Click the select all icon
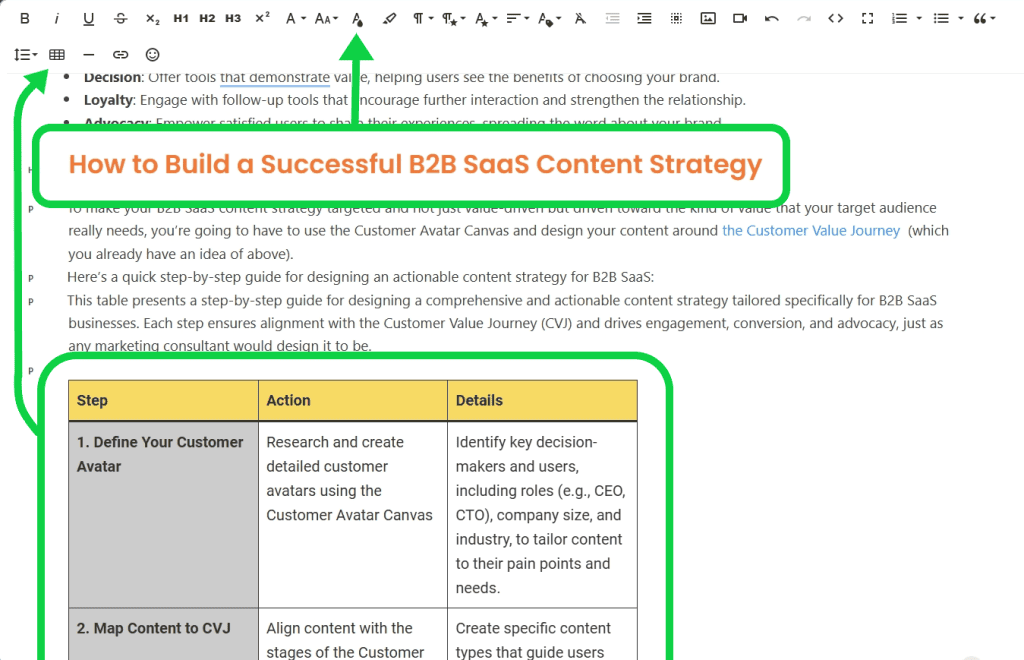The width and height of the screenshot is (1024, 660). click(676, 18)
